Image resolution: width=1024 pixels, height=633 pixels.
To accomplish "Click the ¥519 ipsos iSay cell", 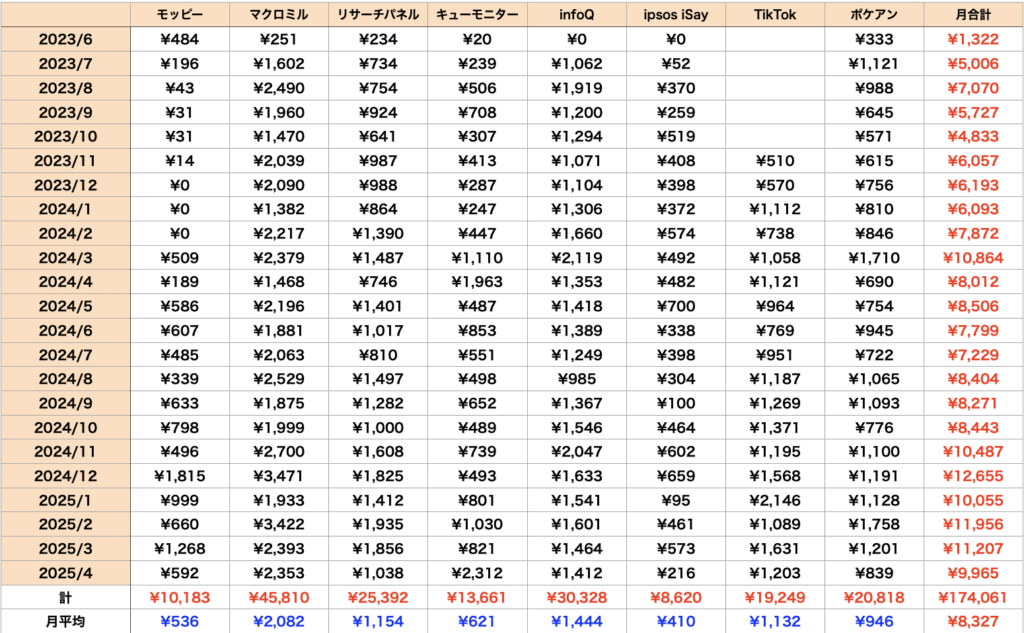I will click(x=676, y=137).
